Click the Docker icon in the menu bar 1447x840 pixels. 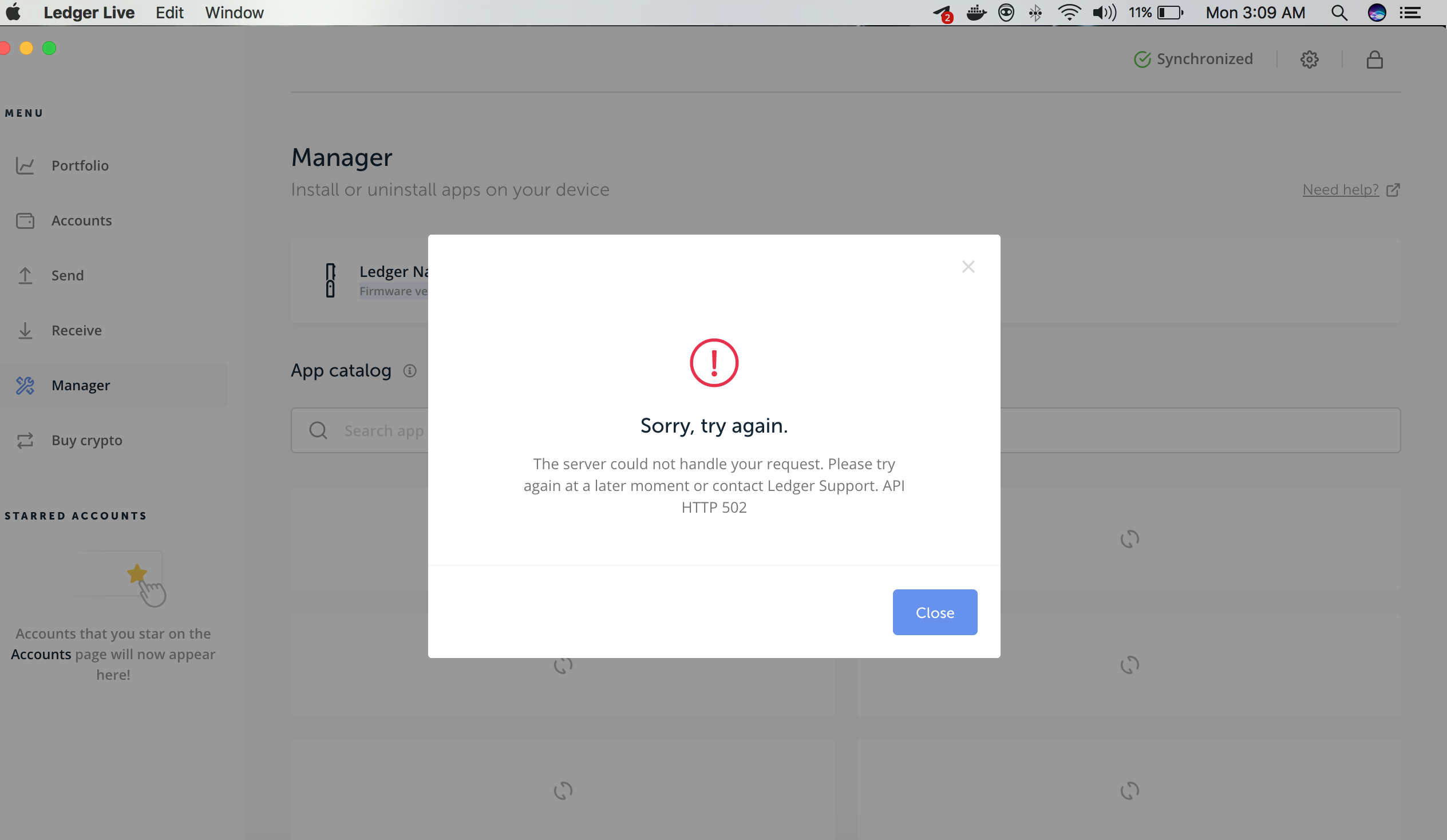[976, 12]
